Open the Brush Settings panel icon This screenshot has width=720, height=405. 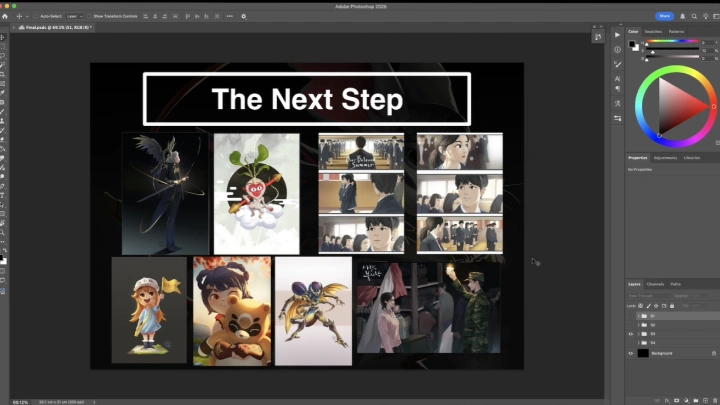point(618,64)
